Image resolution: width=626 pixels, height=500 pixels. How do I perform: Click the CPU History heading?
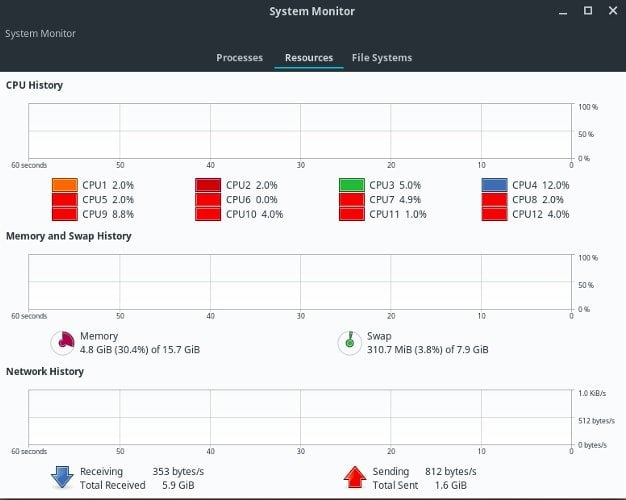point(34,85)
